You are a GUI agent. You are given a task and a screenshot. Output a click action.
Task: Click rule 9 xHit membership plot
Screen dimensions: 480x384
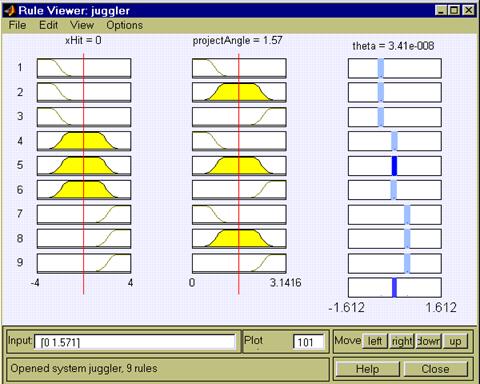pos(84,263)
